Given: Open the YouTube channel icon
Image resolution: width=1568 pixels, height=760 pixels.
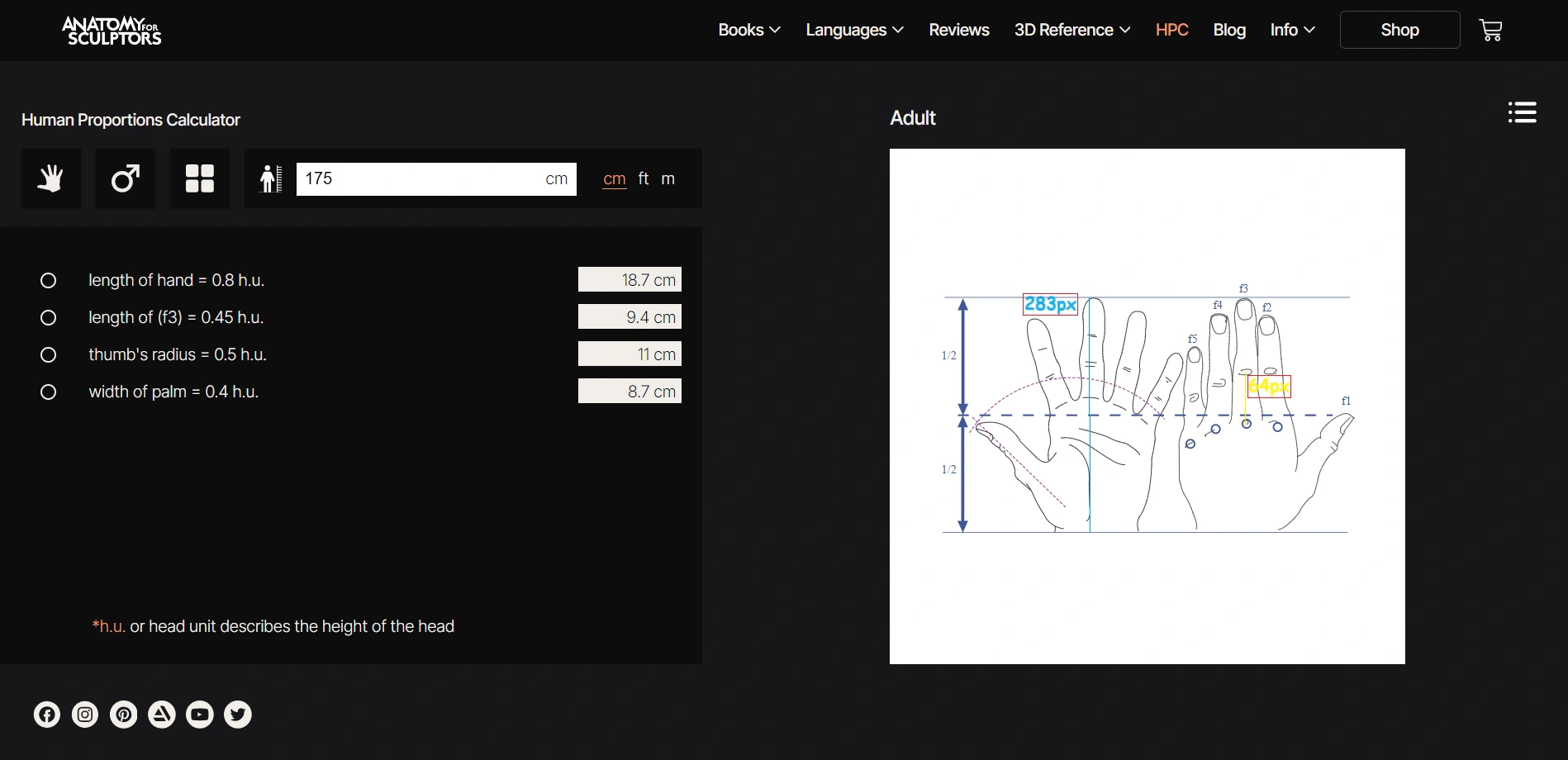Looking at the screenshot, I should point(200,715).
